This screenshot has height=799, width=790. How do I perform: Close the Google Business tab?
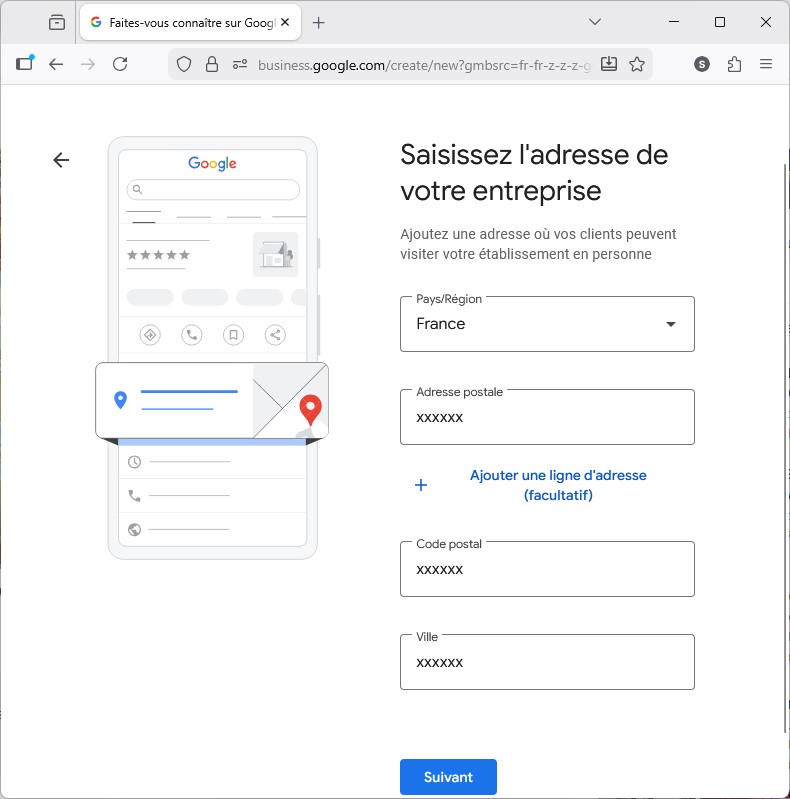(285, 22)
